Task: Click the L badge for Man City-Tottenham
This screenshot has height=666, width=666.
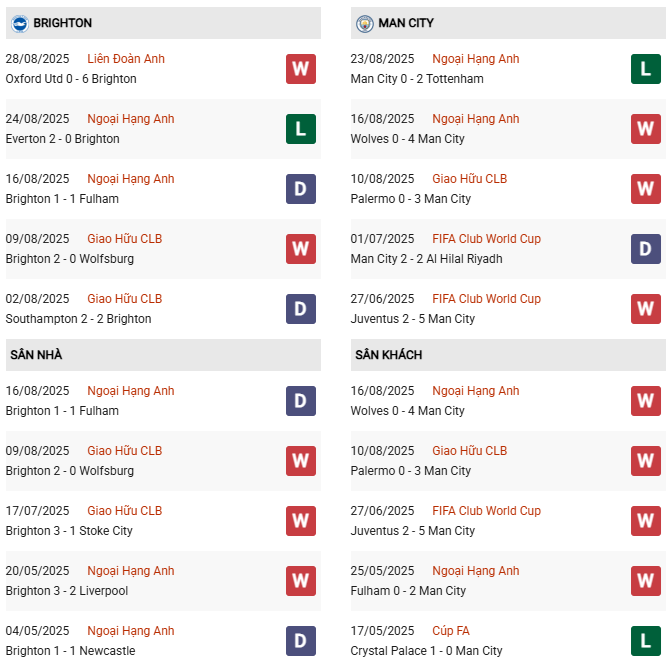Action: click(x=646, y=69)
